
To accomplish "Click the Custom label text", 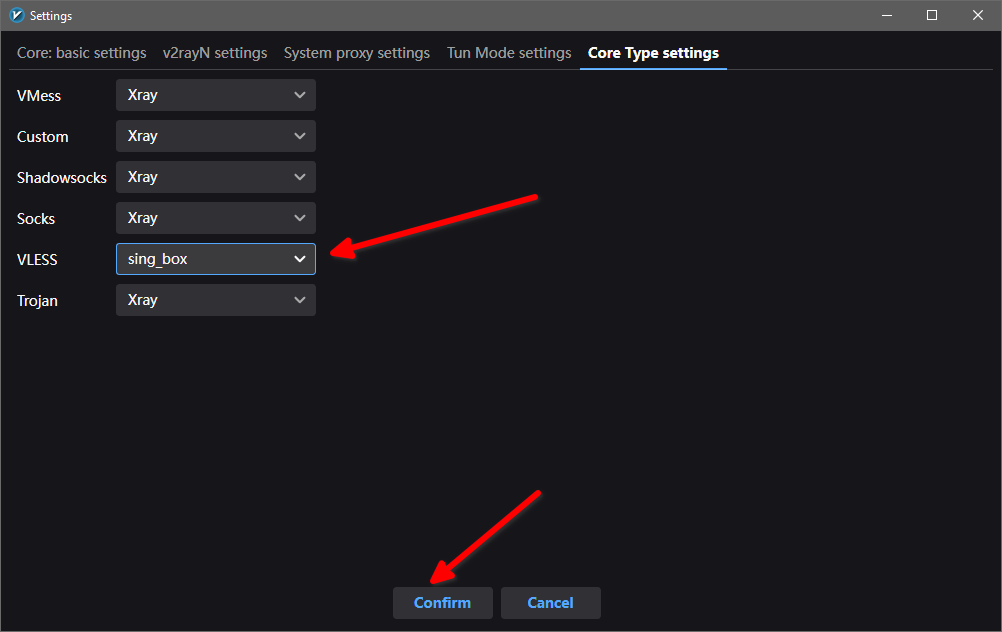I will pyautogui.click(x=42, y=137).
